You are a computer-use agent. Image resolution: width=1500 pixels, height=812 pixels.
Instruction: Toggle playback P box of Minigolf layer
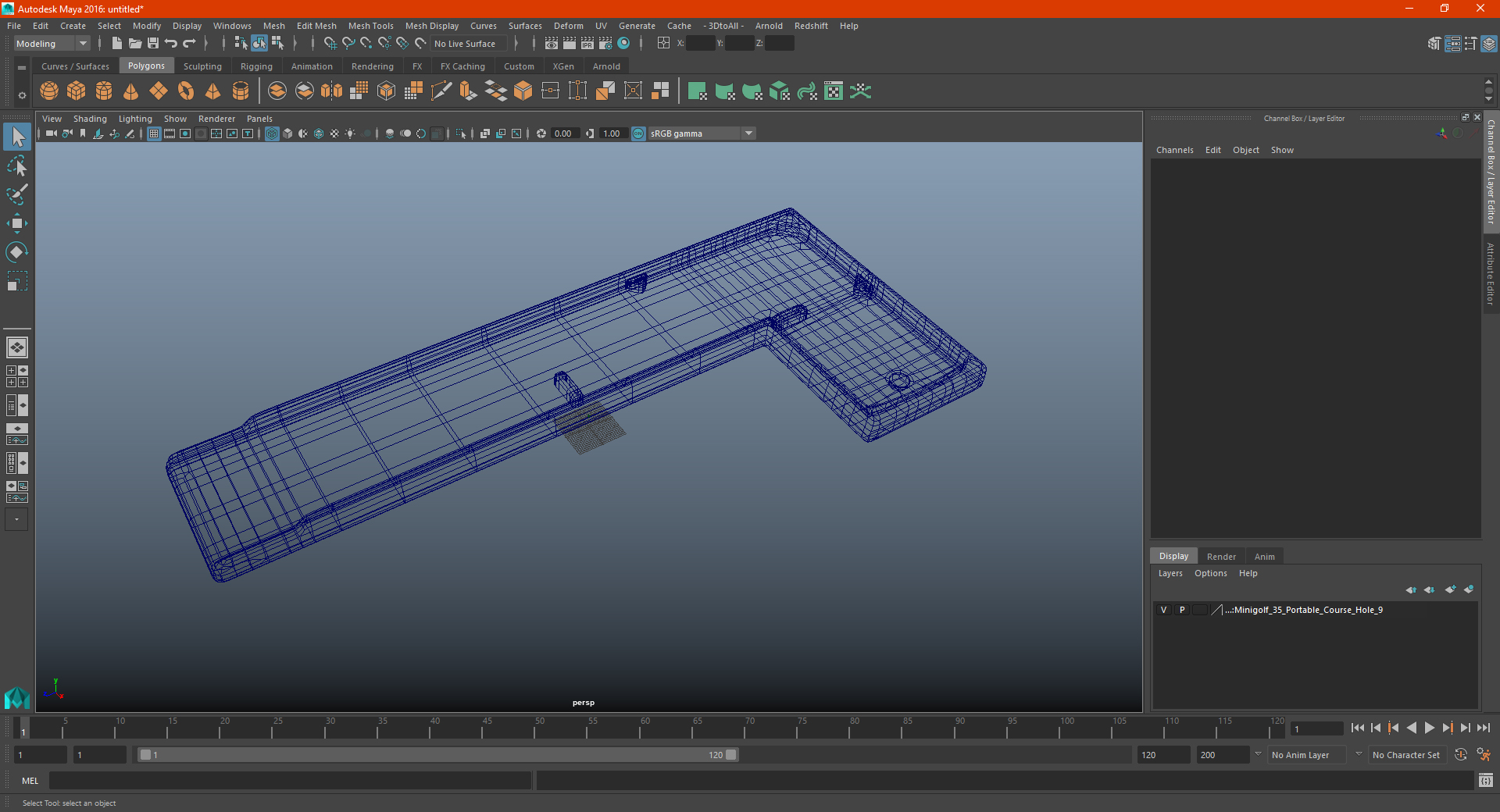coord(1182,610)
